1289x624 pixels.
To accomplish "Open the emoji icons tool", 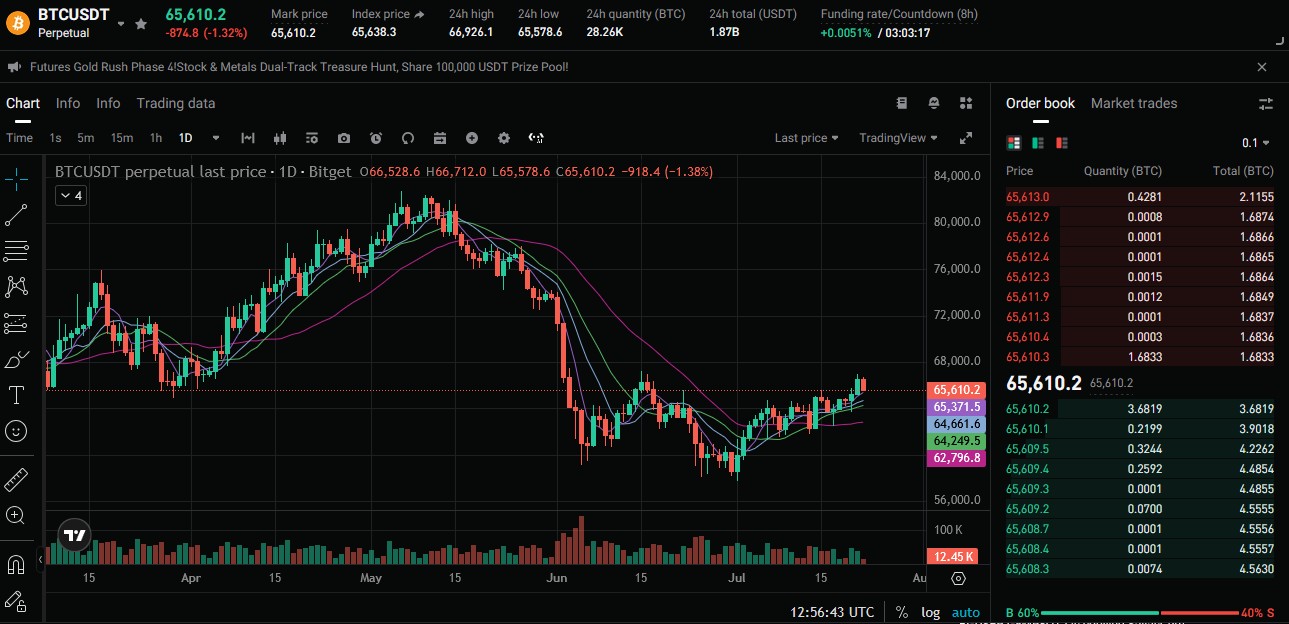I will coord(15,431).
